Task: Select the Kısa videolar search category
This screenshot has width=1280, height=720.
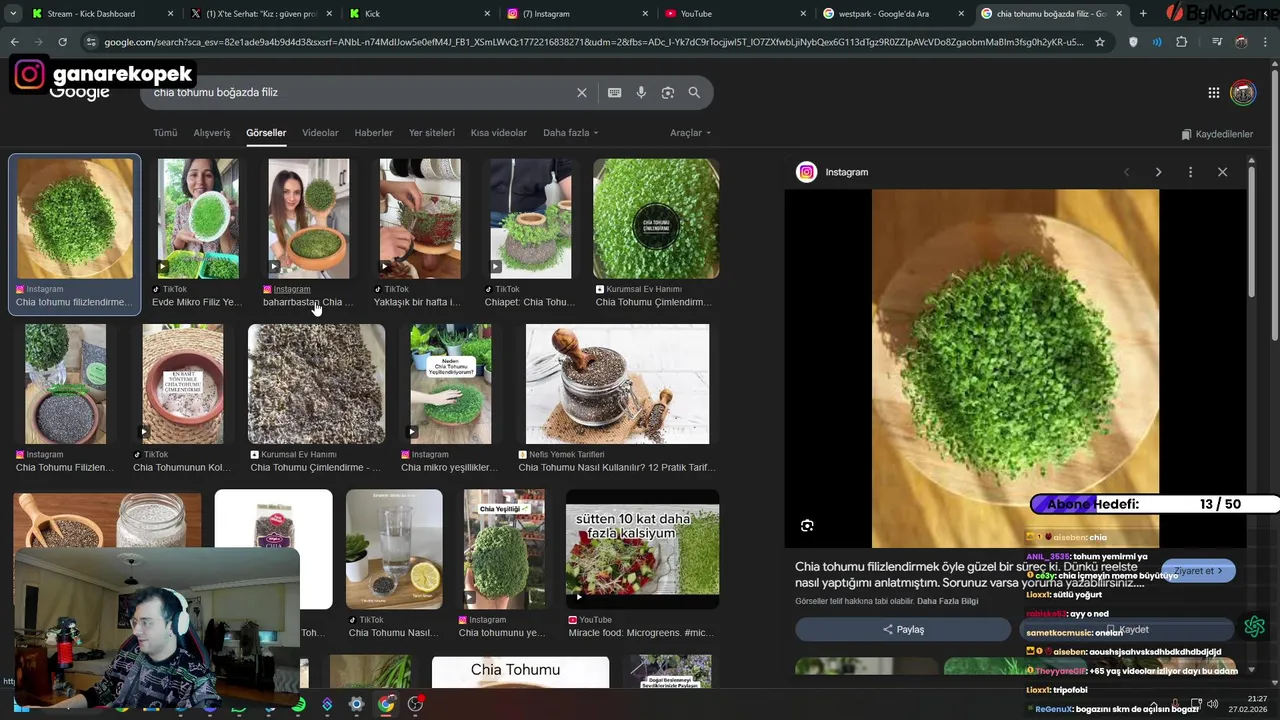Action: point(499,133)
